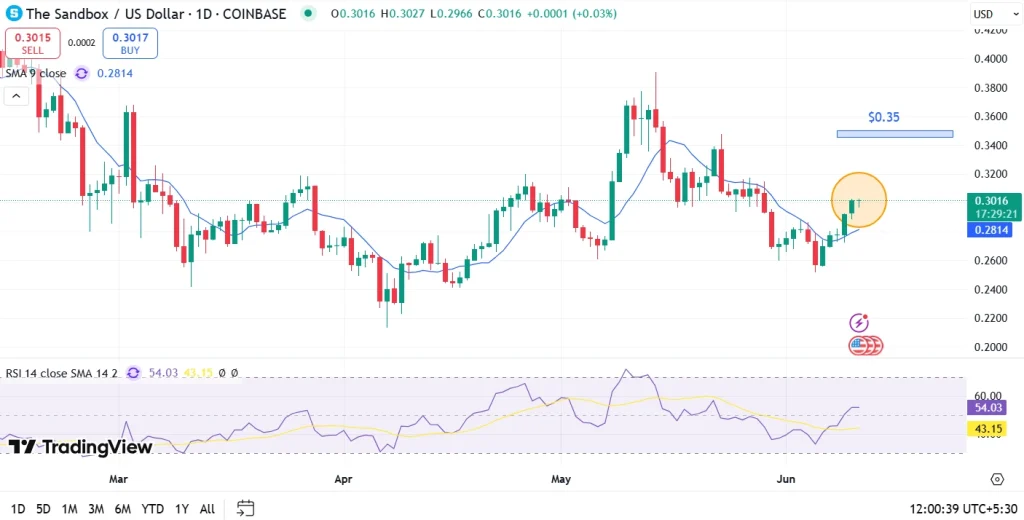Click The Sandbox coin logo icon
The height and width of the screenshot is (520, 1024).
(x=13, y=14)
